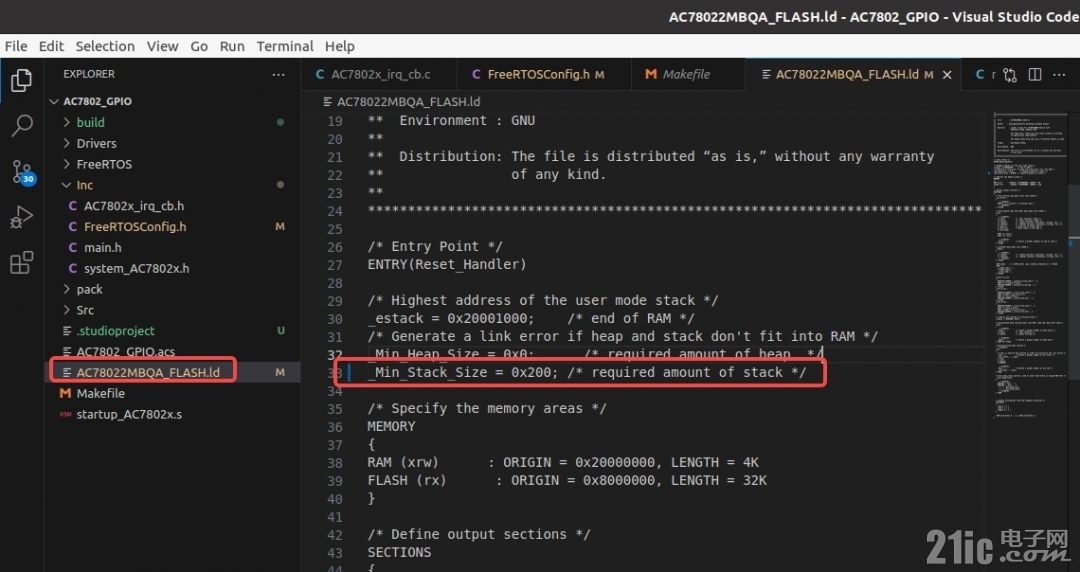Click the _estack = 0x20001000 line
The width and height of the screenshot is (1080, 572).
click(x=531, y=318)
